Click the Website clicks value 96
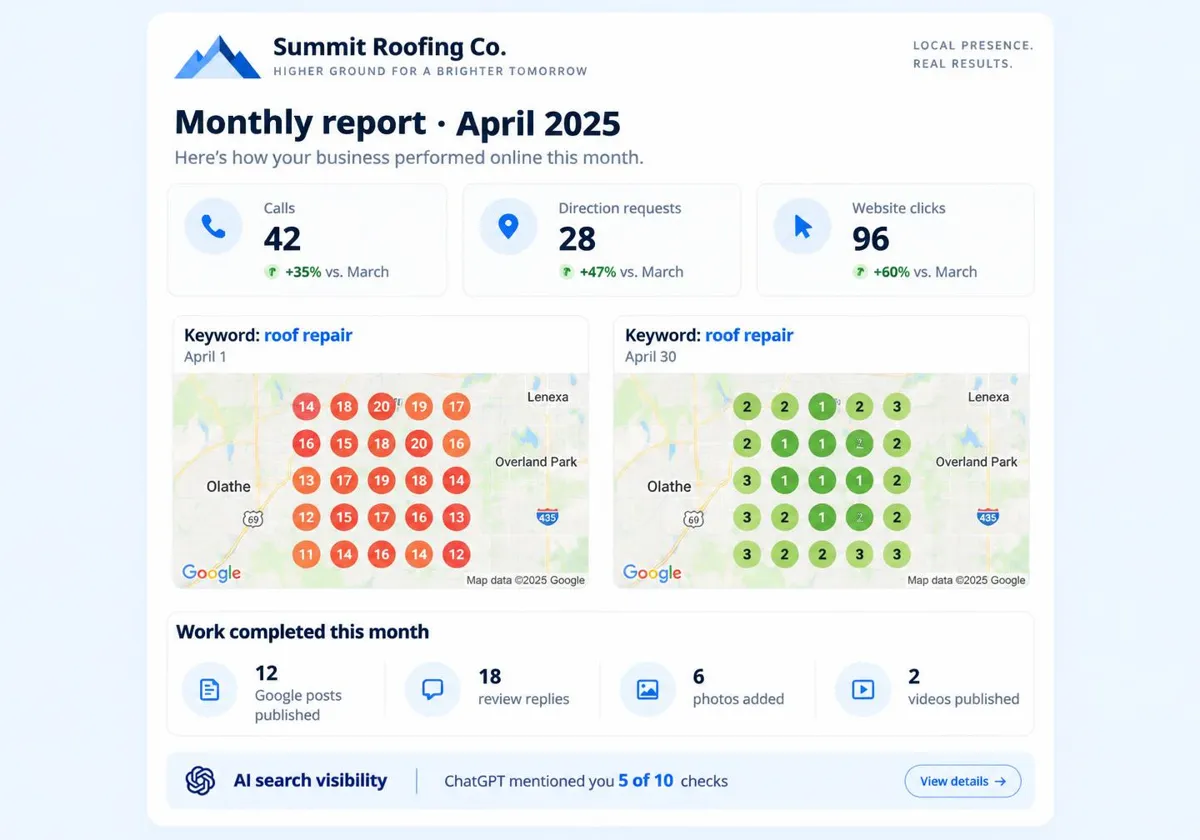 point(871,239)
